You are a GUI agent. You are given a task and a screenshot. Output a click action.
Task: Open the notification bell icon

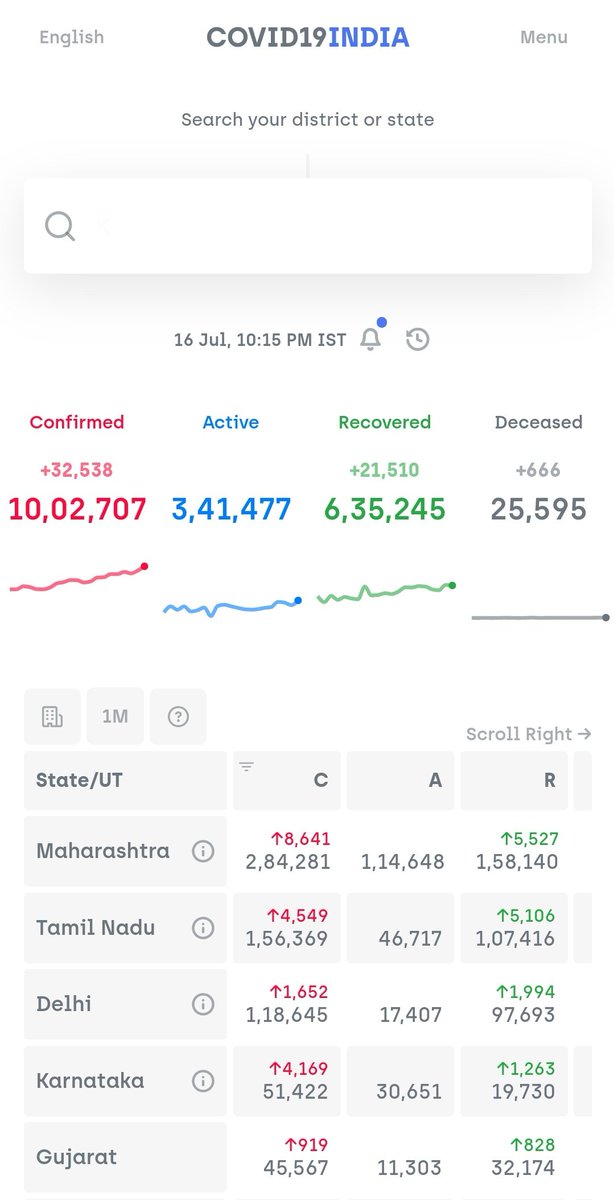pos(371,339)
